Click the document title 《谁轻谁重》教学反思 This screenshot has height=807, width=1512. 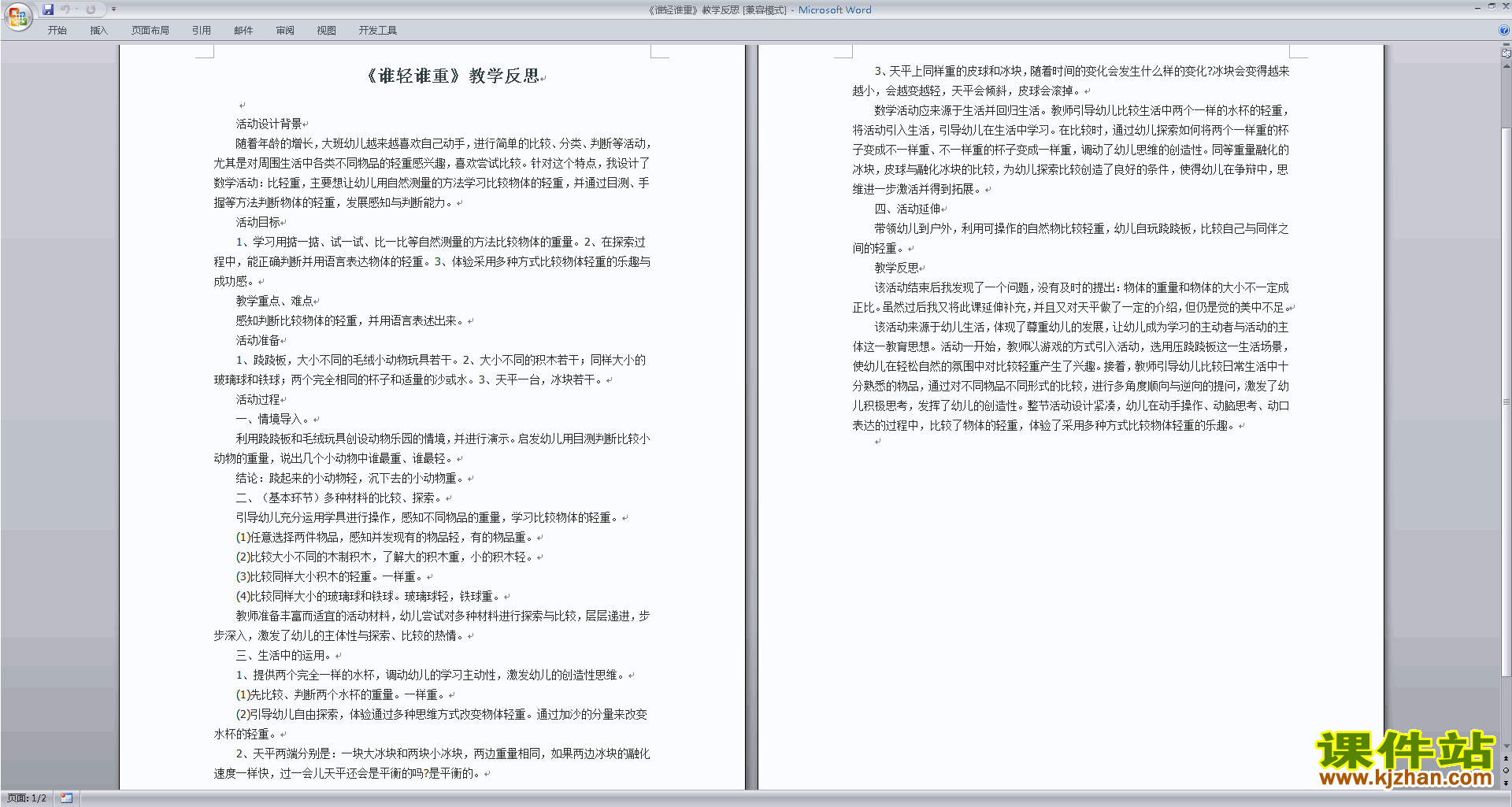[452, 76]
